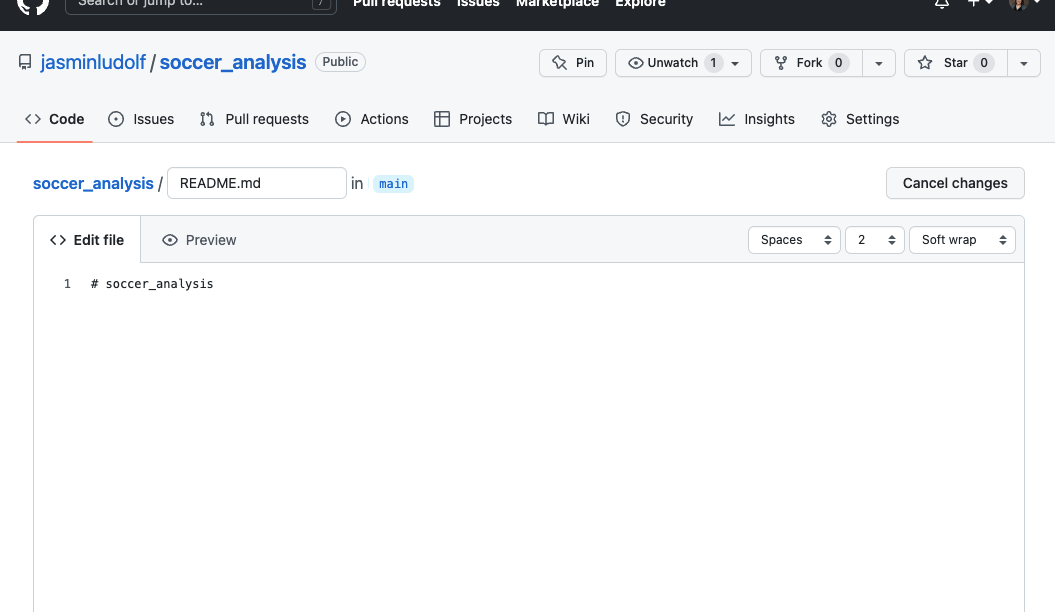Click the Public visibility badge
The height and width of the screenshot is (612, 1055).
pyautogui.click(x=340, y=62)
